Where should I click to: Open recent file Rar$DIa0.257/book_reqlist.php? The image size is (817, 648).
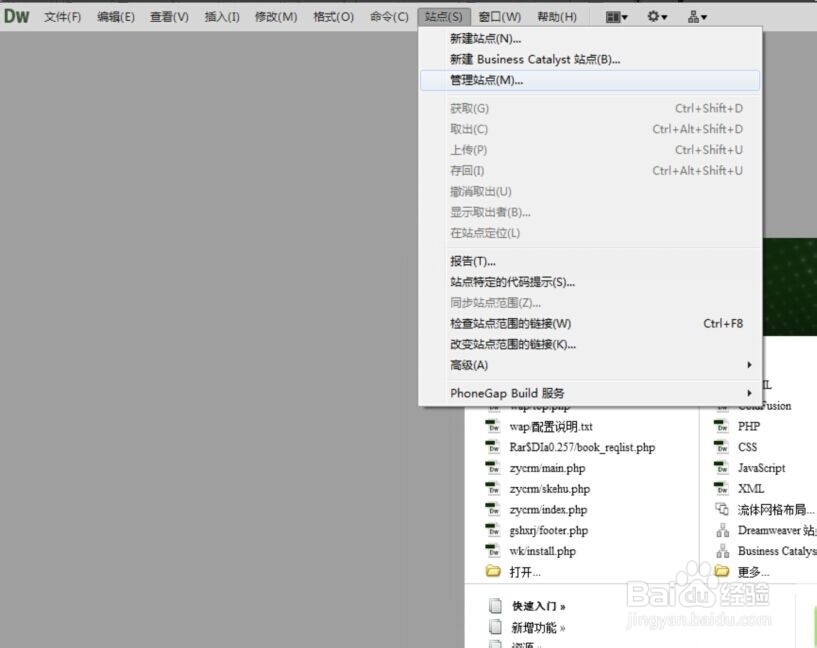pyautogui.click(x=582, y=447)
